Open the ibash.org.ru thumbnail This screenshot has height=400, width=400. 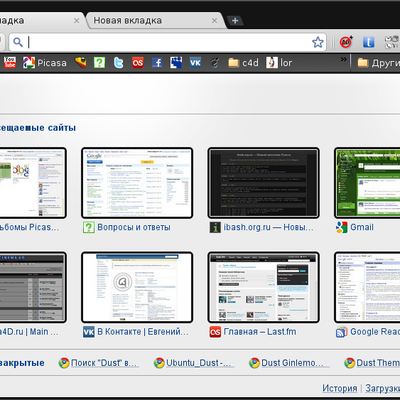coord(263,183)
